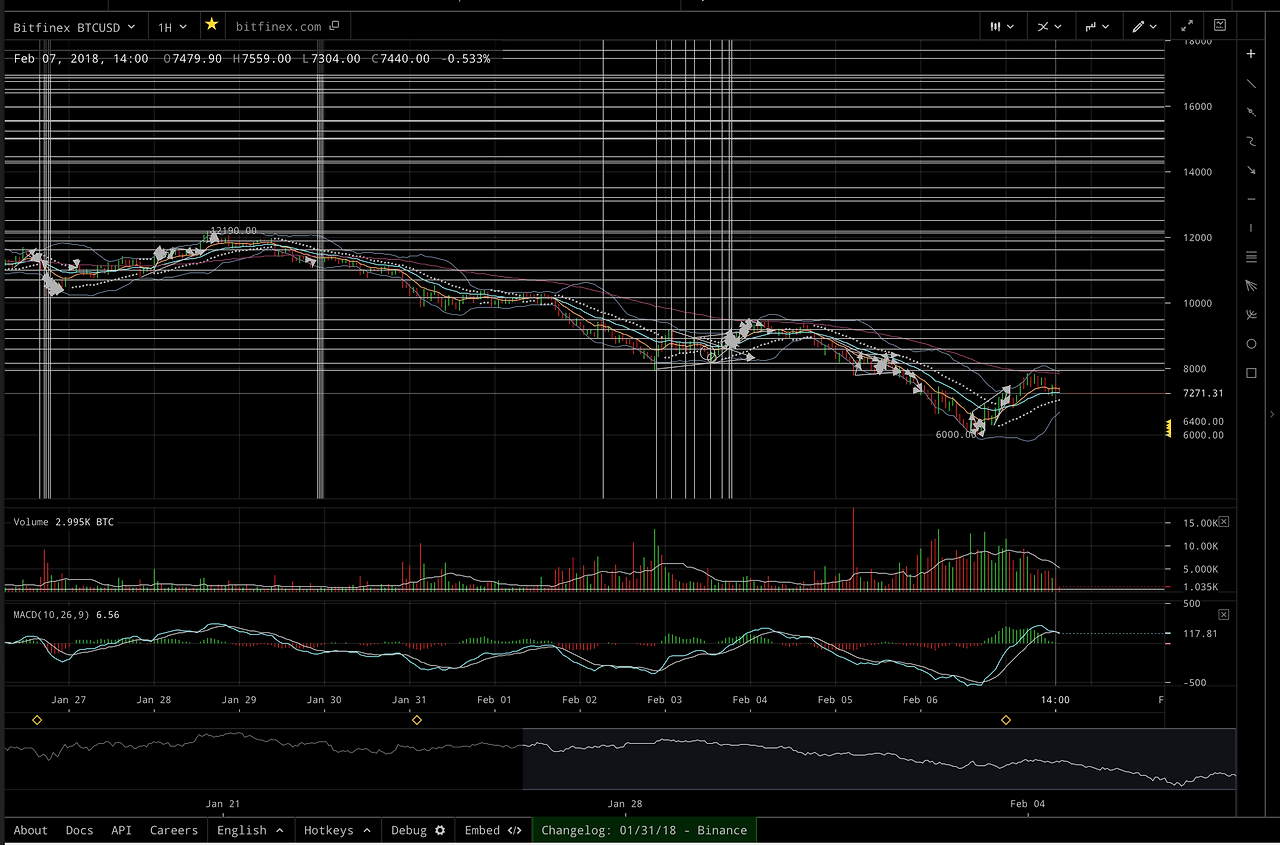Click the chart snapshot icon
Screen dimensions: 1280x845
point(1220,26)
